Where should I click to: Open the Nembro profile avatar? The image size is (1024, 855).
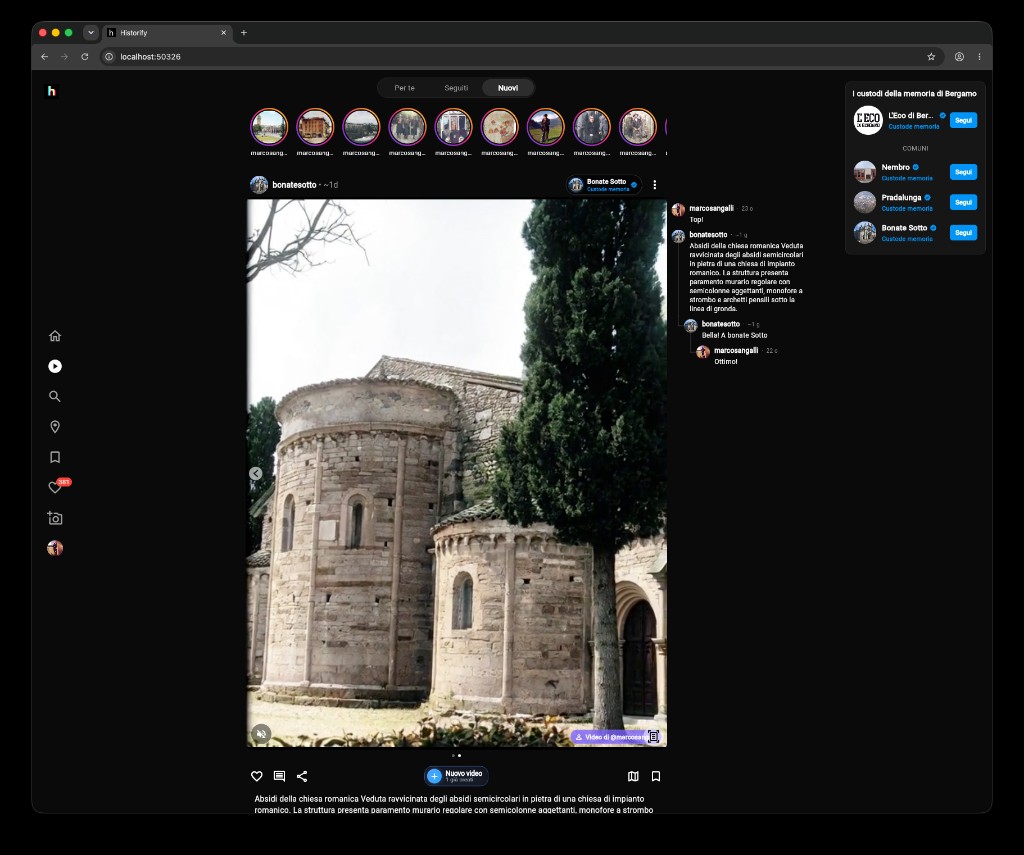865,172
